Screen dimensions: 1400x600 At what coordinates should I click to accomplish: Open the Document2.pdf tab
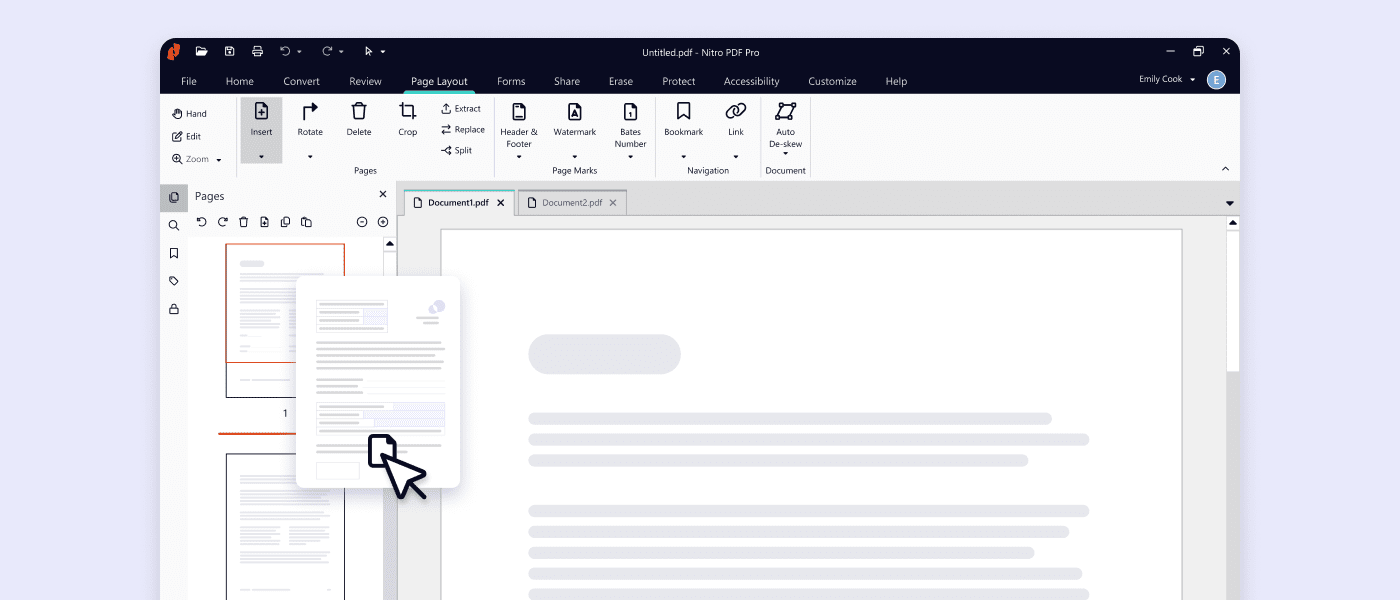coord(572,202)
